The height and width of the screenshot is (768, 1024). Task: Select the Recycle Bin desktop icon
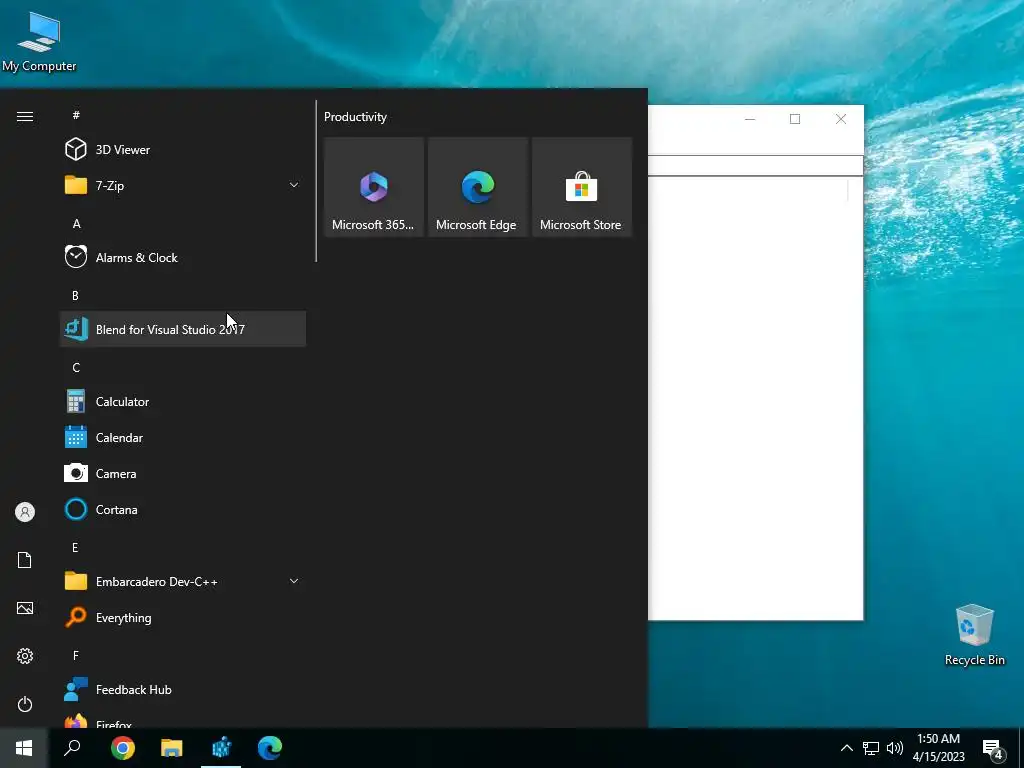(974, 635)
